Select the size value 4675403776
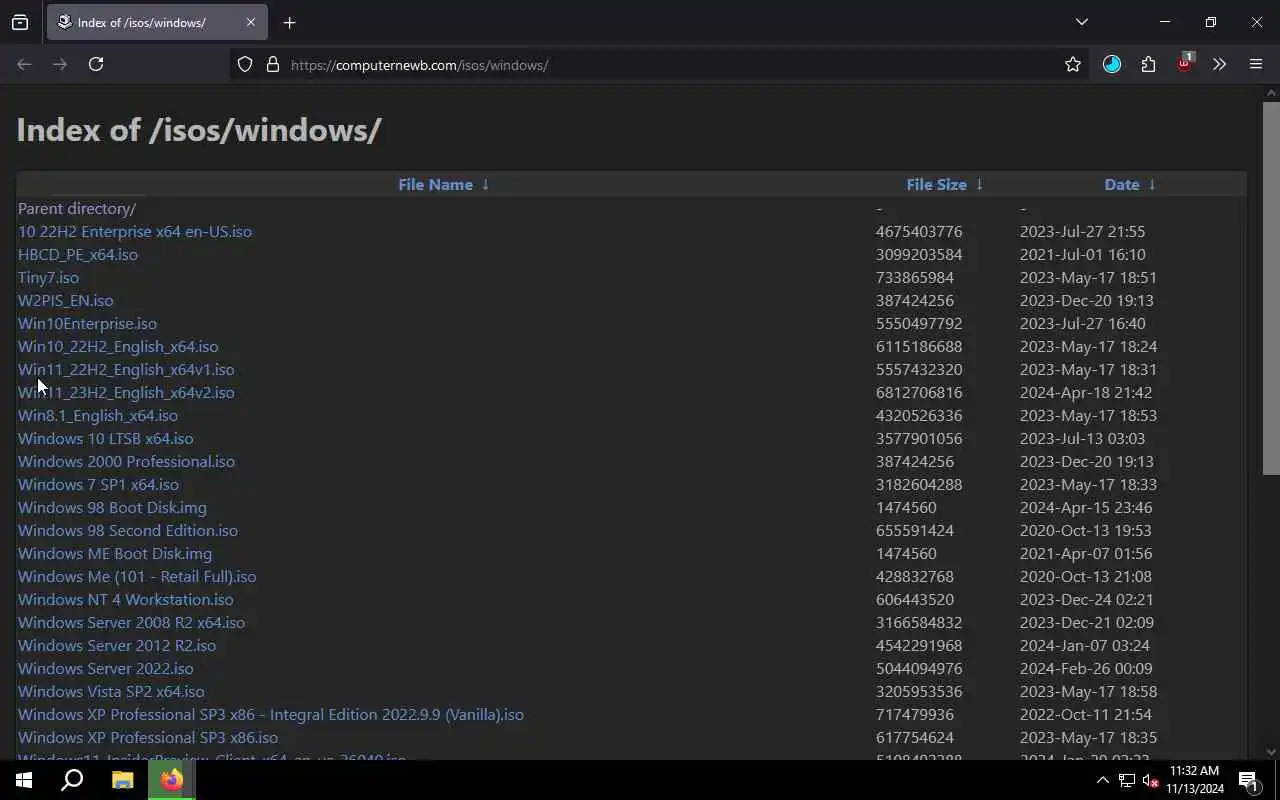The width and height of the screenshot is (1280, 800). click(x=919, y=231)
